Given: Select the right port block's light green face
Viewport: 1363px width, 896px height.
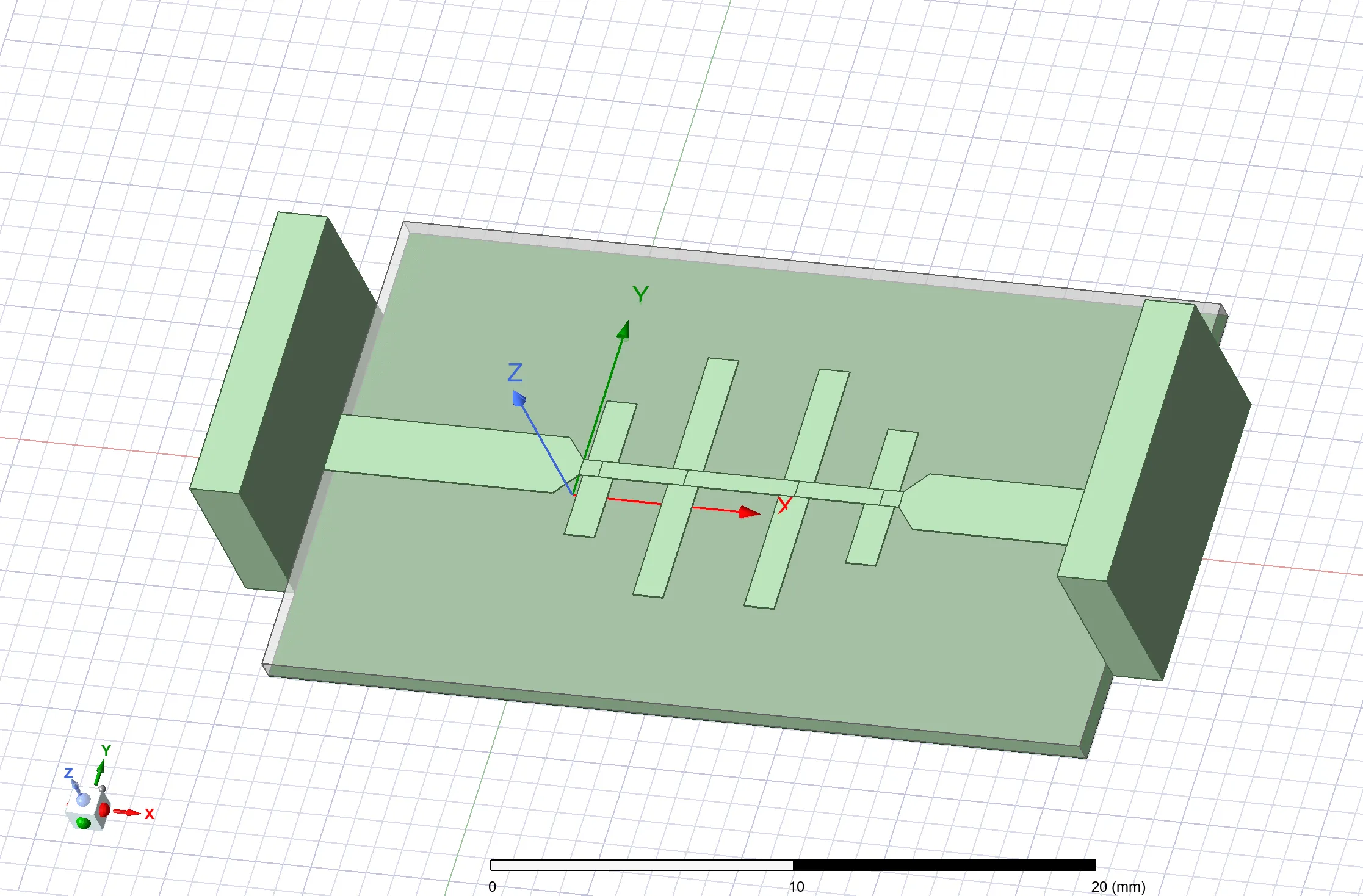Looking at the screenshot, I should 1126,439.
